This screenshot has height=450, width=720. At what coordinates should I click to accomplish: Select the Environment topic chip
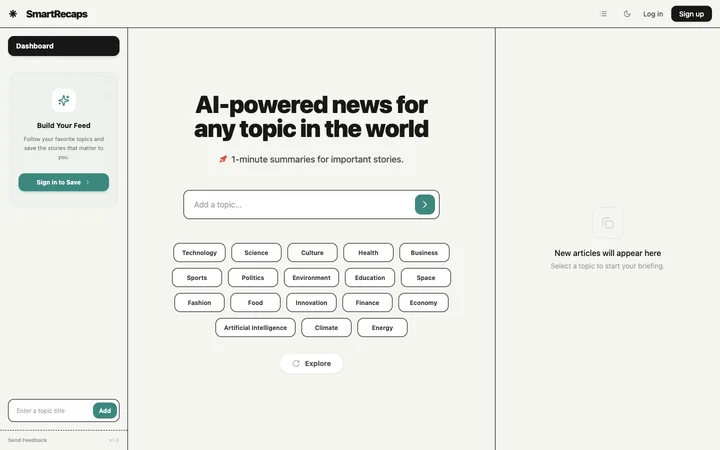coord(311,278)
